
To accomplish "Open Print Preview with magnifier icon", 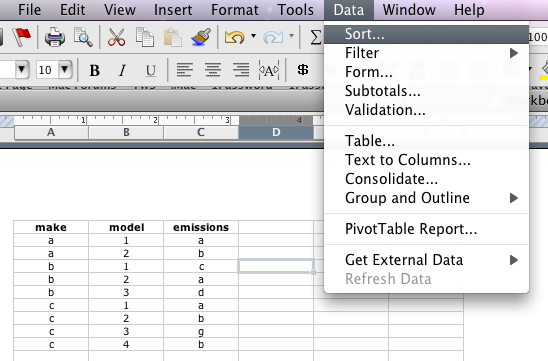I will [83, 37].
